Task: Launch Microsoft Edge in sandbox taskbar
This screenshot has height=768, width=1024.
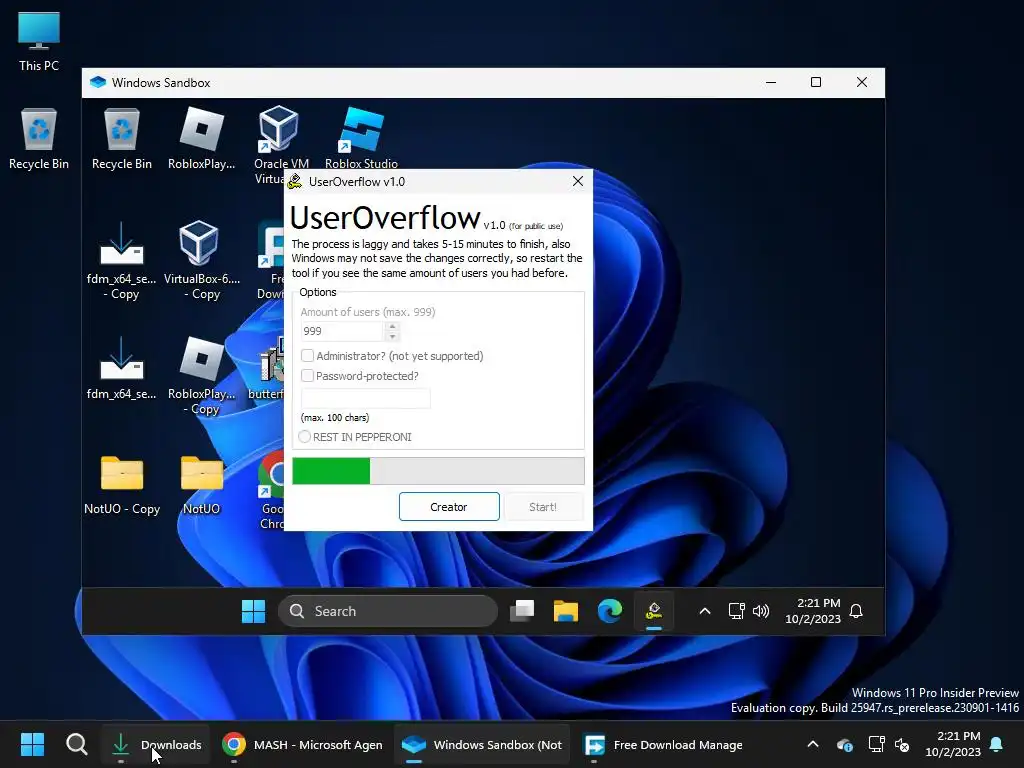Action: (610, 611)
